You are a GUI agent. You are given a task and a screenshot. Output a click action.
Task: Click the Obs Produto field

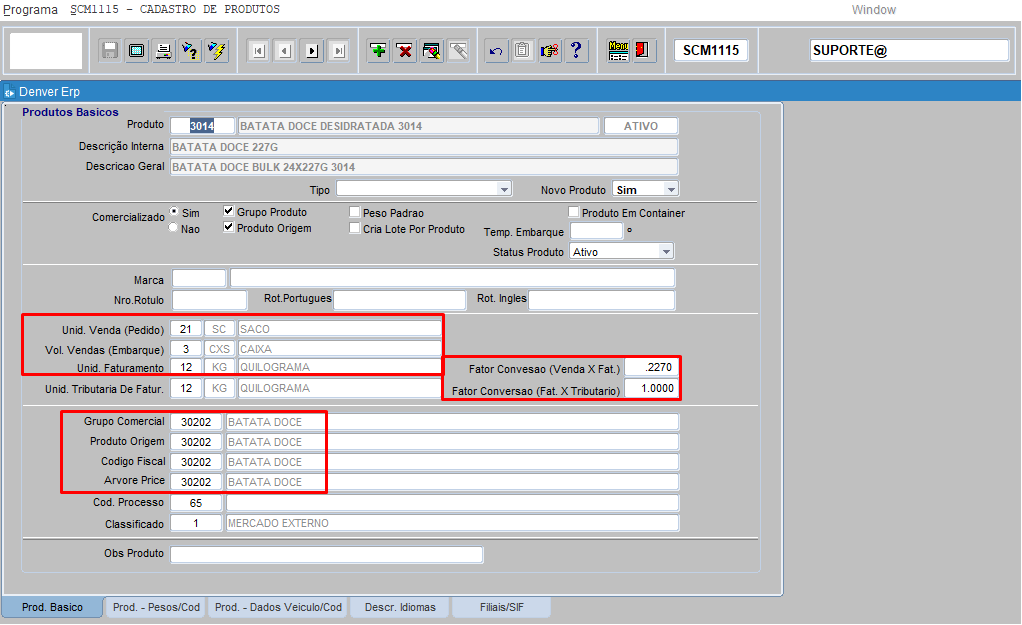tap(327, 554)
